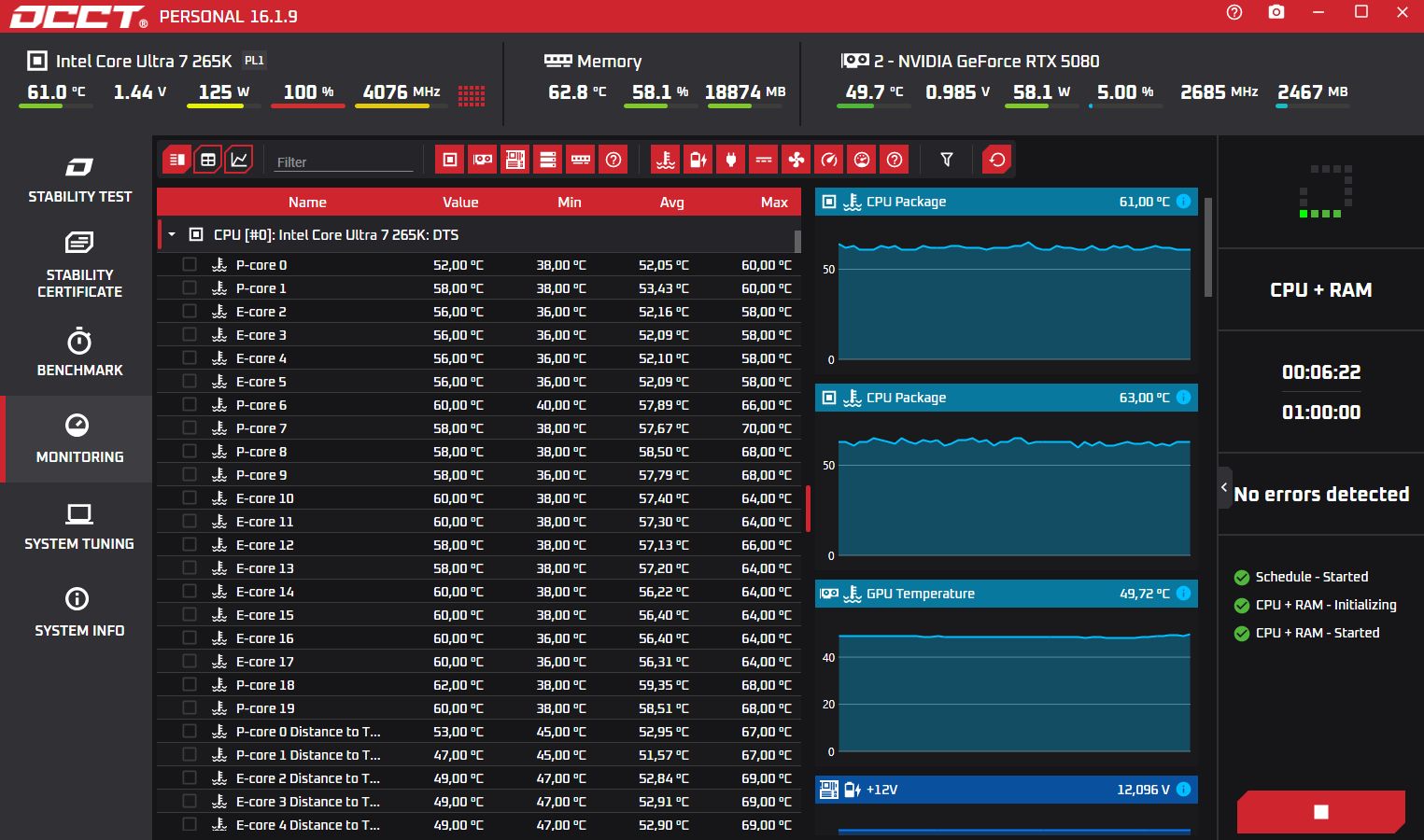Tick the E-core 5 checkbox

190,381
